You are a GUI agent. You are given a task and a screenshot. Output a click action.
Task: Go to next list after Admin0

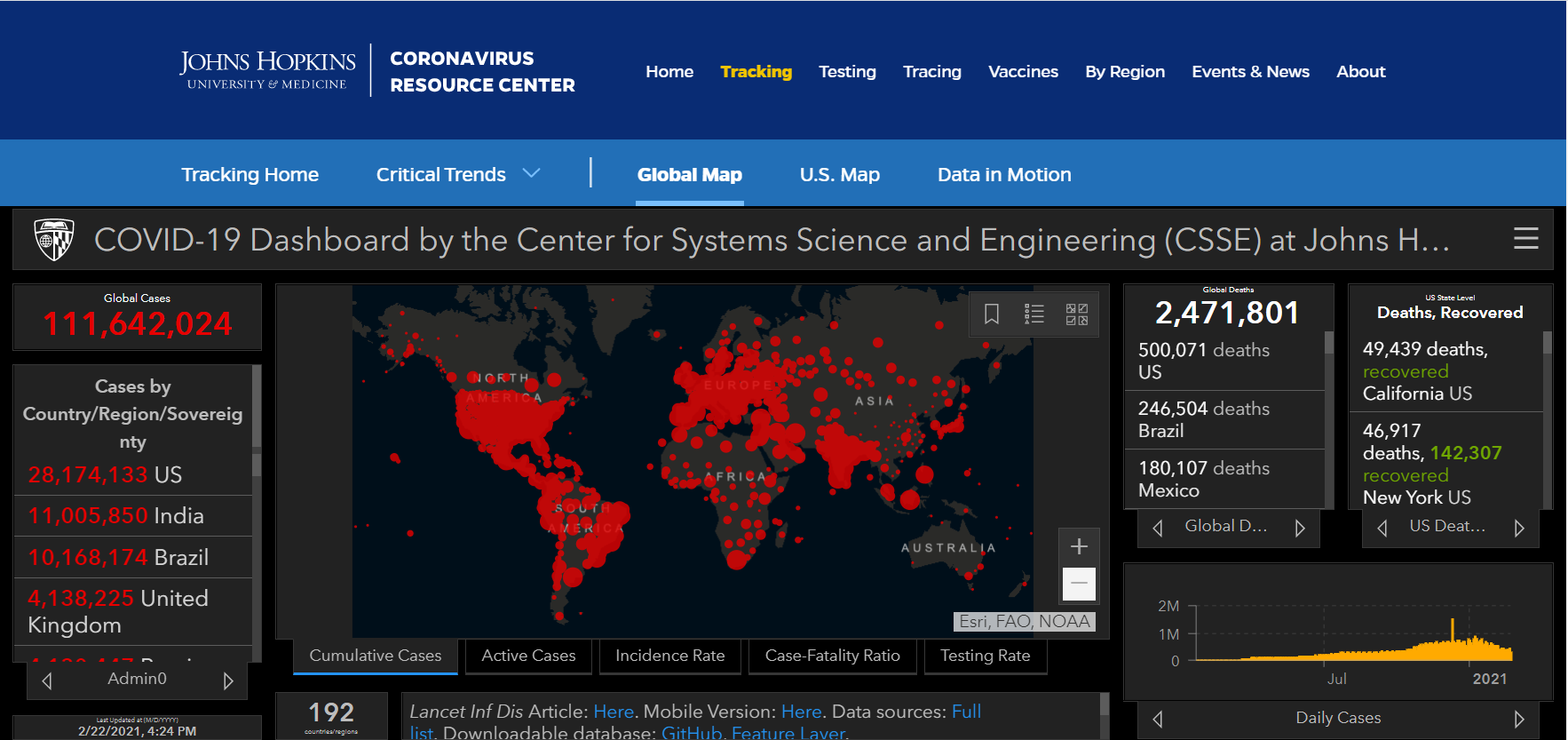(228, 680)
